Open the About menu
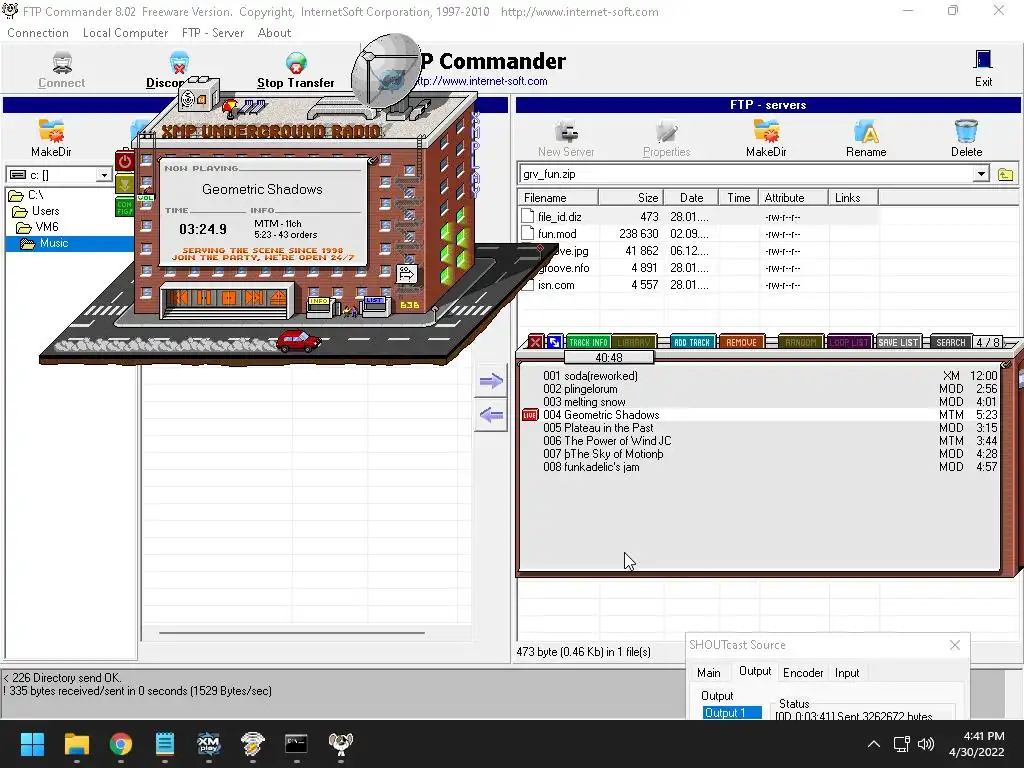The width and height of the screenshot is (1024, 768). pos(274,33)
